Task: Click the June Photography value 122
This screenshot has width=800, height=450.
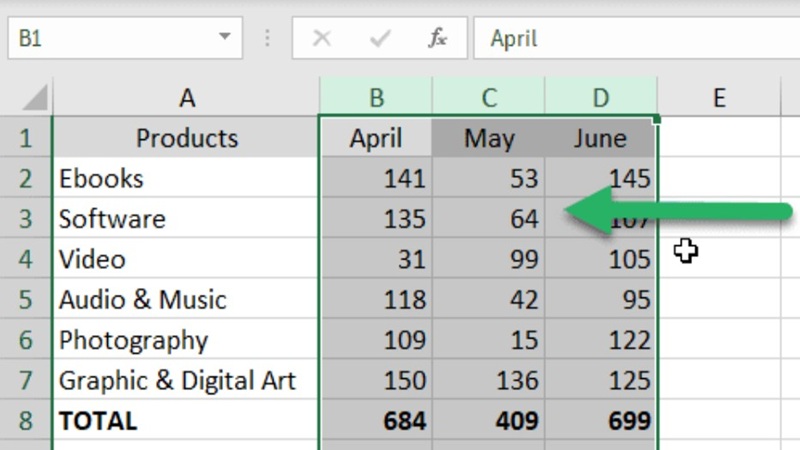Action: (601, 339)
